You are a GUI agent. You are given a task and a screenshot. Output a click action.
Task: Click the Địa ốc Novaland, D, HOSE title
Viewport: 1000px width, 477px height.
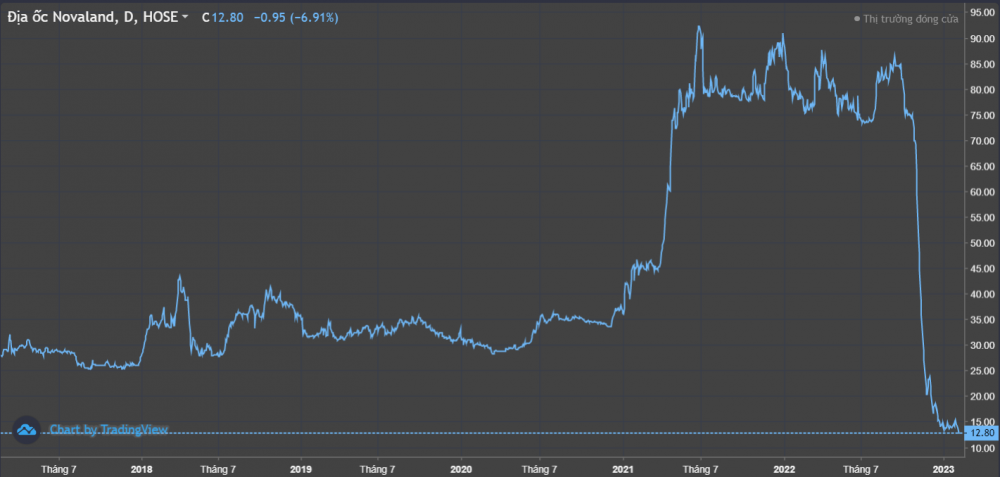pyautogui.click(x=92, y=18)
